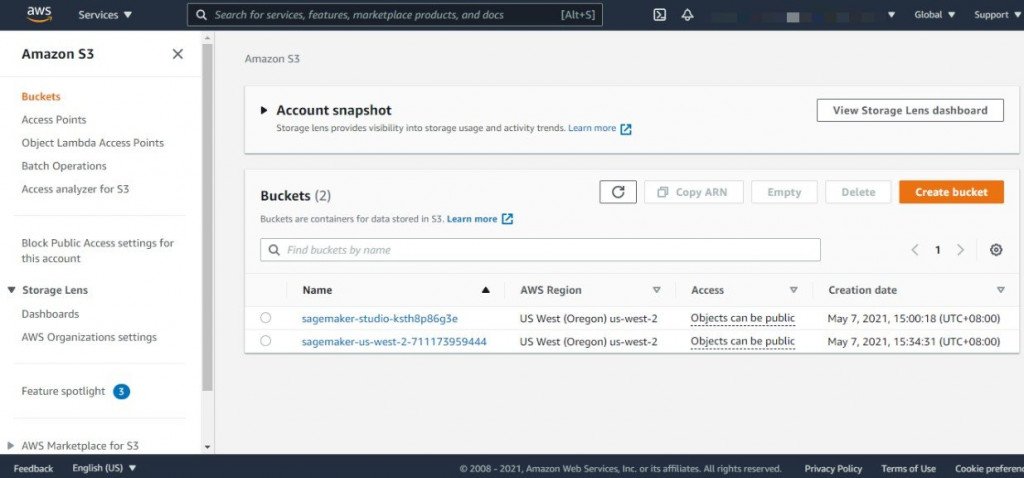
Task: Click the previous page arrow
Action: 915,249
